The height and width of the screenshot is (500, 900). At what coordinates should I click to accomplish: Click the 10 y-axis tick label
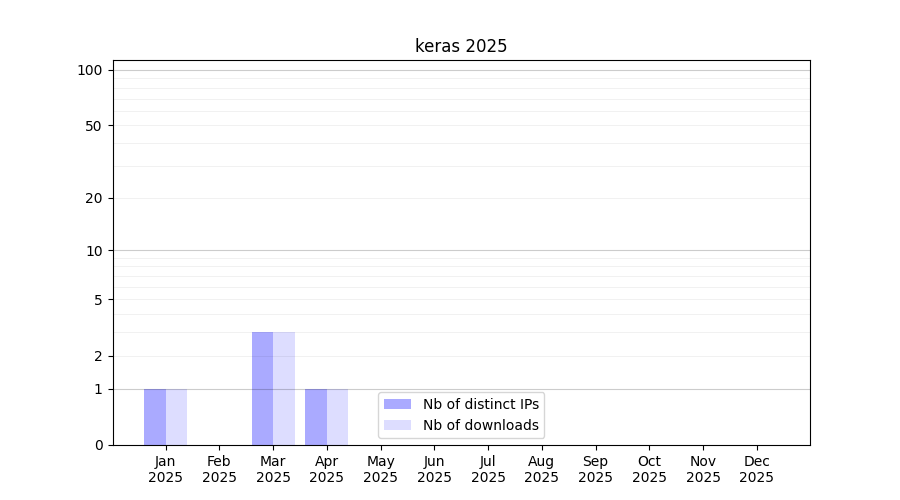click(93, 251)
